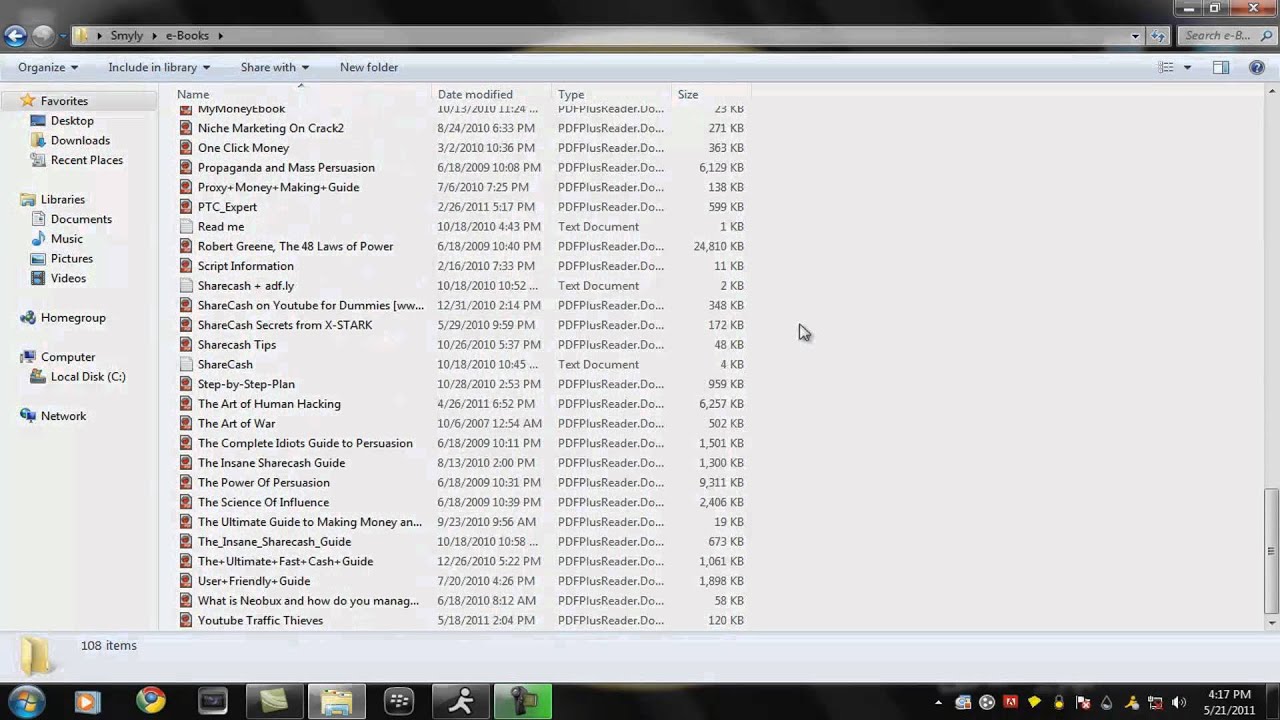Select the file Niche Marketing On Crack2

pyautogui.click(x=270, y=128)
